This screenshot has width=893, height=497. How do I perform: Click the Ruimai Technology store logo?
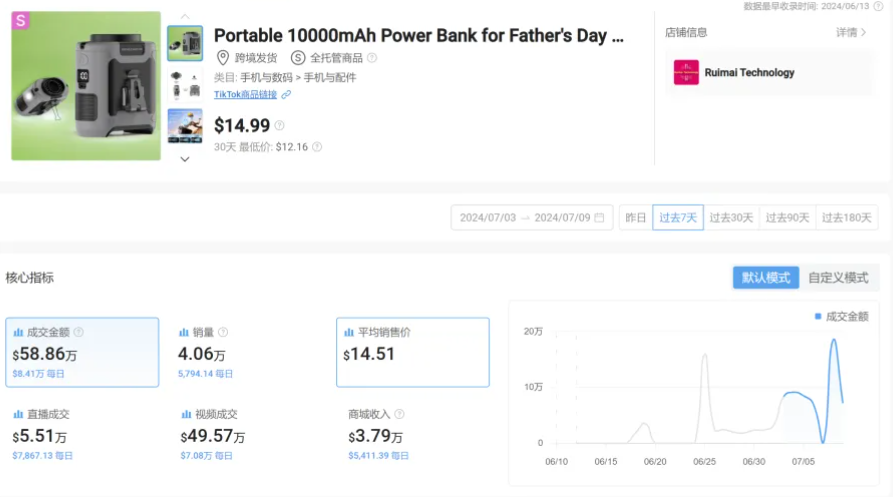pyautogui.click(x=686, y=73)
